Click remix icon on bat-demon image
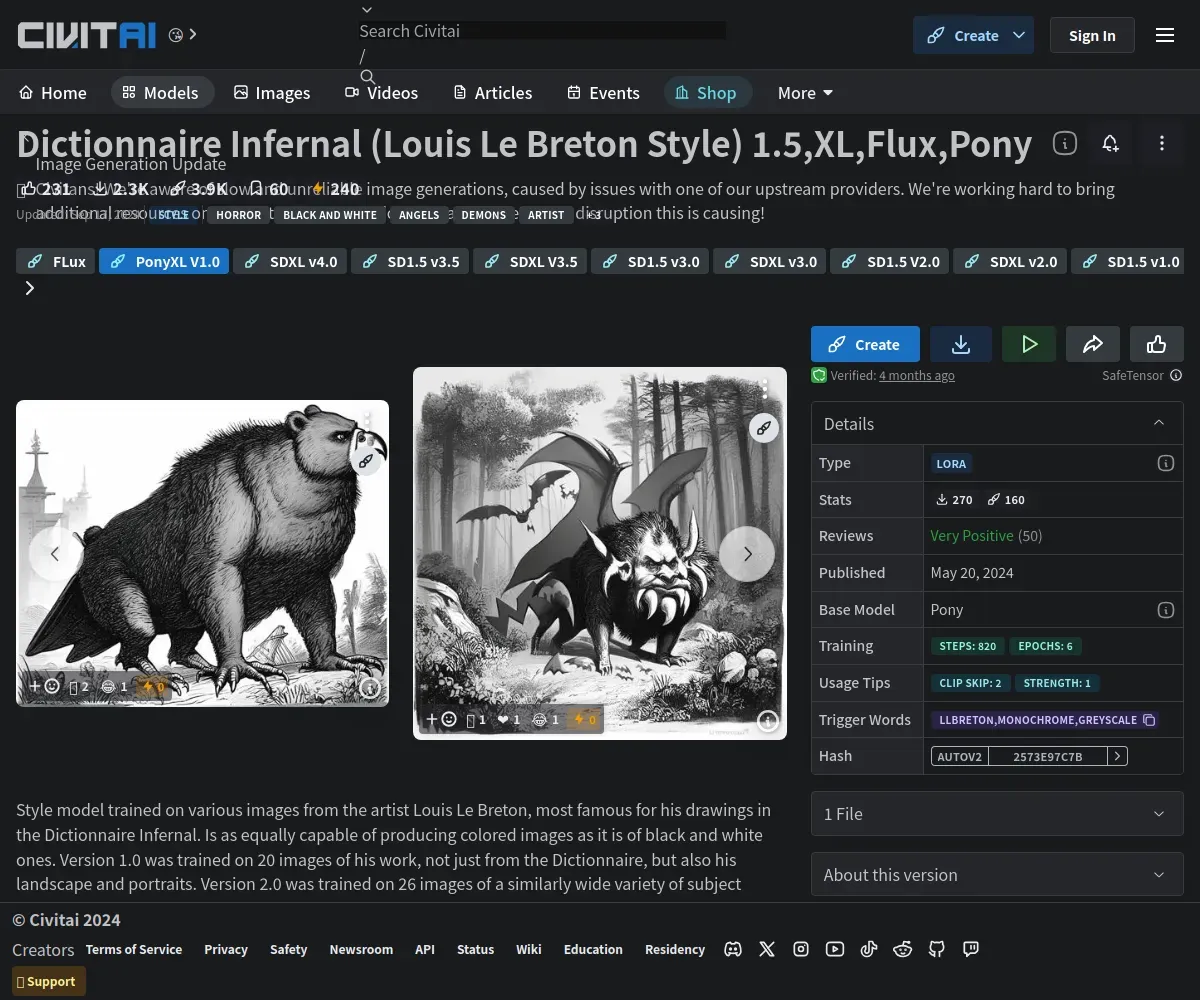The width and height of the screenshot is (1200, 1000). pyautogui.click(x=764, y=427)
